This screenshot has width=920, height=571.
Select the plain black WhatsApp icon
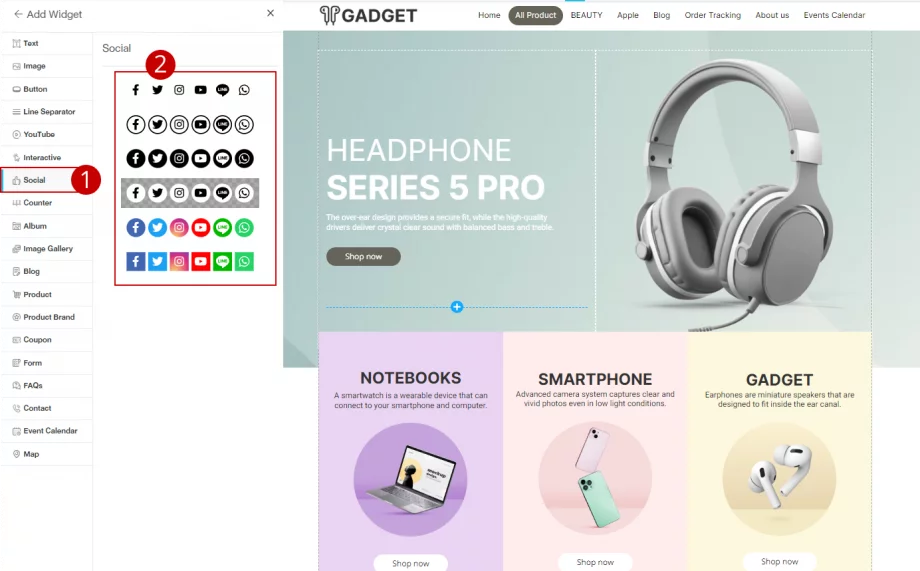point(244,90)
